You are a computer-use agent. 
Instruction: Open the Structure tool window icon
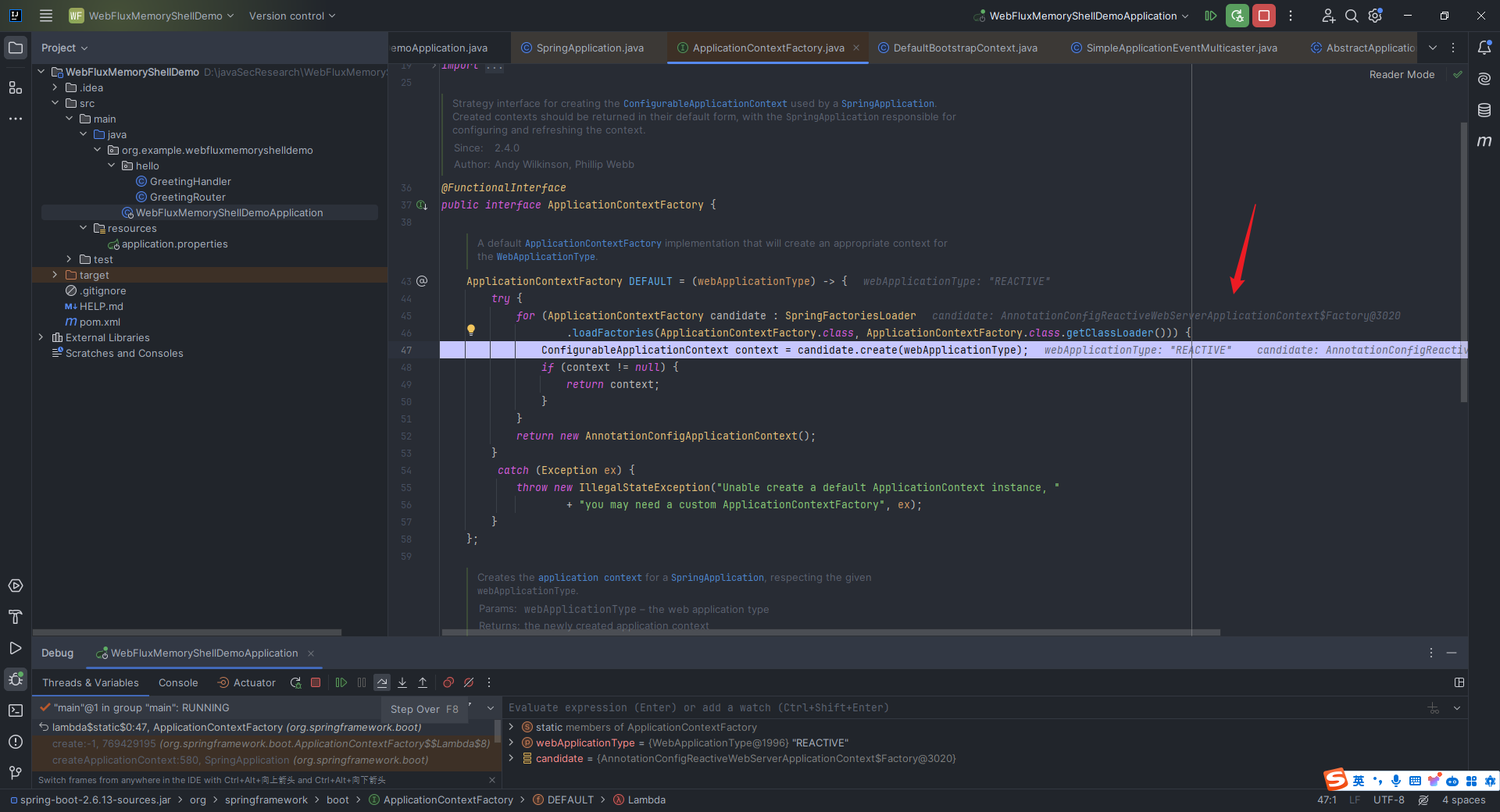click(x=16, y=87)
